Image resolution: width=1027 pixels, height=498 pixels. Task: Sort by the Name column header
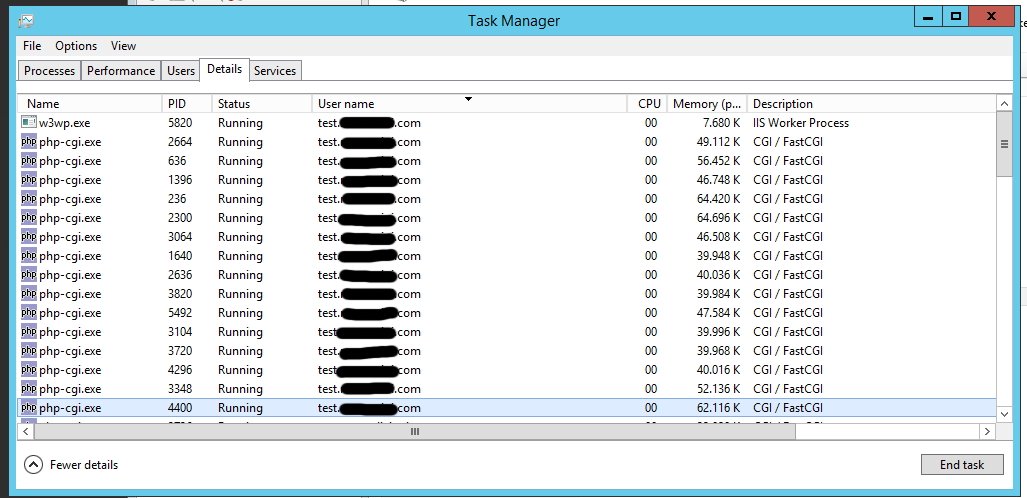click(90, 104)
